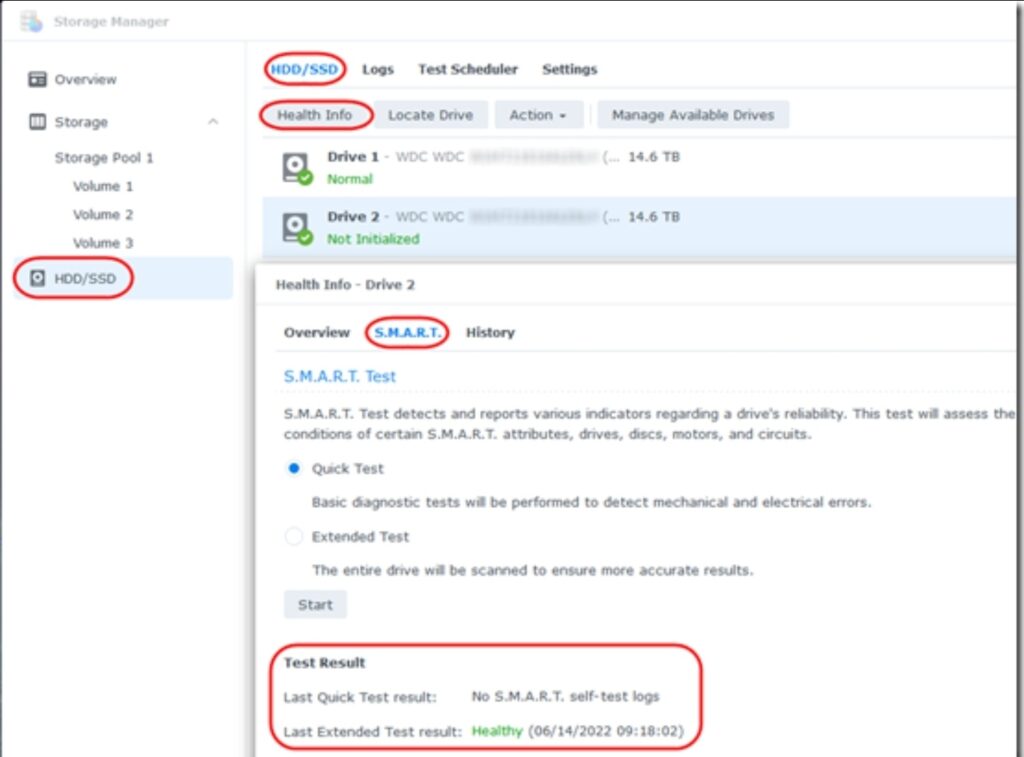
Task: Select the Quick Test radio button
Action: pyautogui.click(x=294, y=468)
